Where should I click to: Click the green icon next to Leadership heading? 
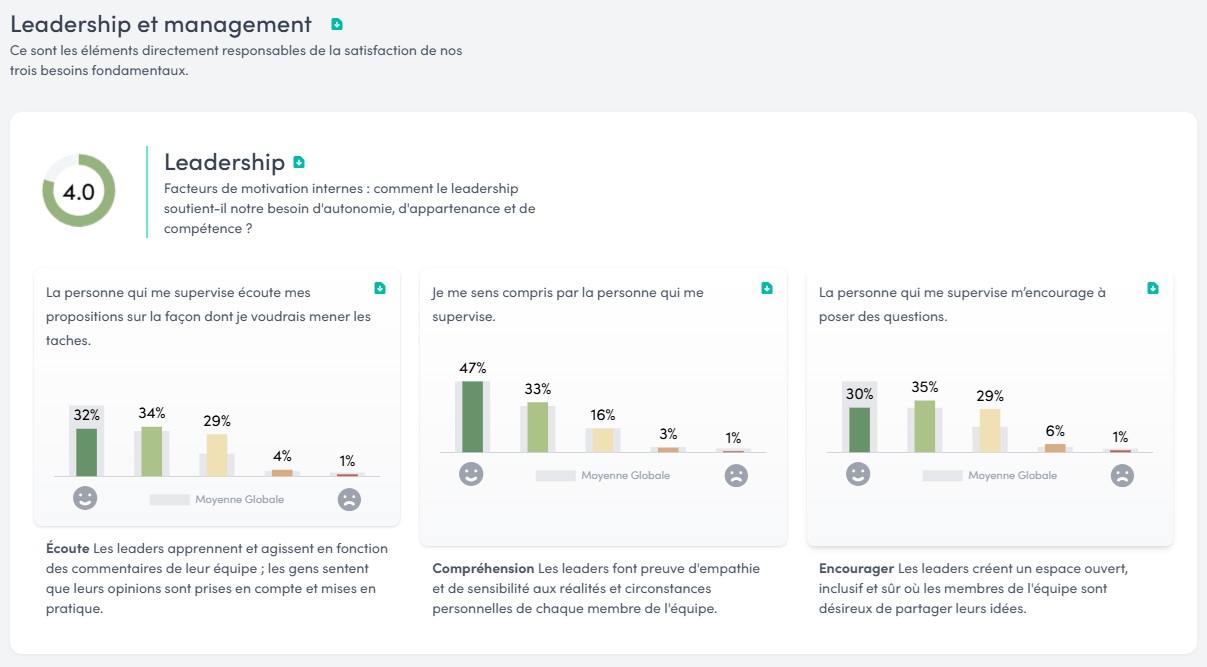299,162
